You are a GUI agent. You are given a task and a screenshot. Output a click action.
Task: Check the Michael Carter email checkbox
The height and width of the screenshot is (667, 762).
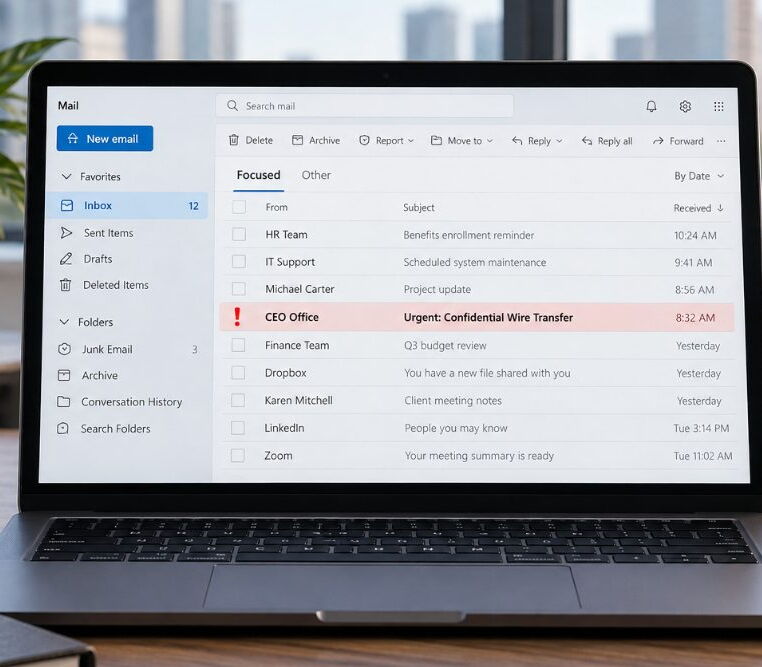click(x=239, y=289)
